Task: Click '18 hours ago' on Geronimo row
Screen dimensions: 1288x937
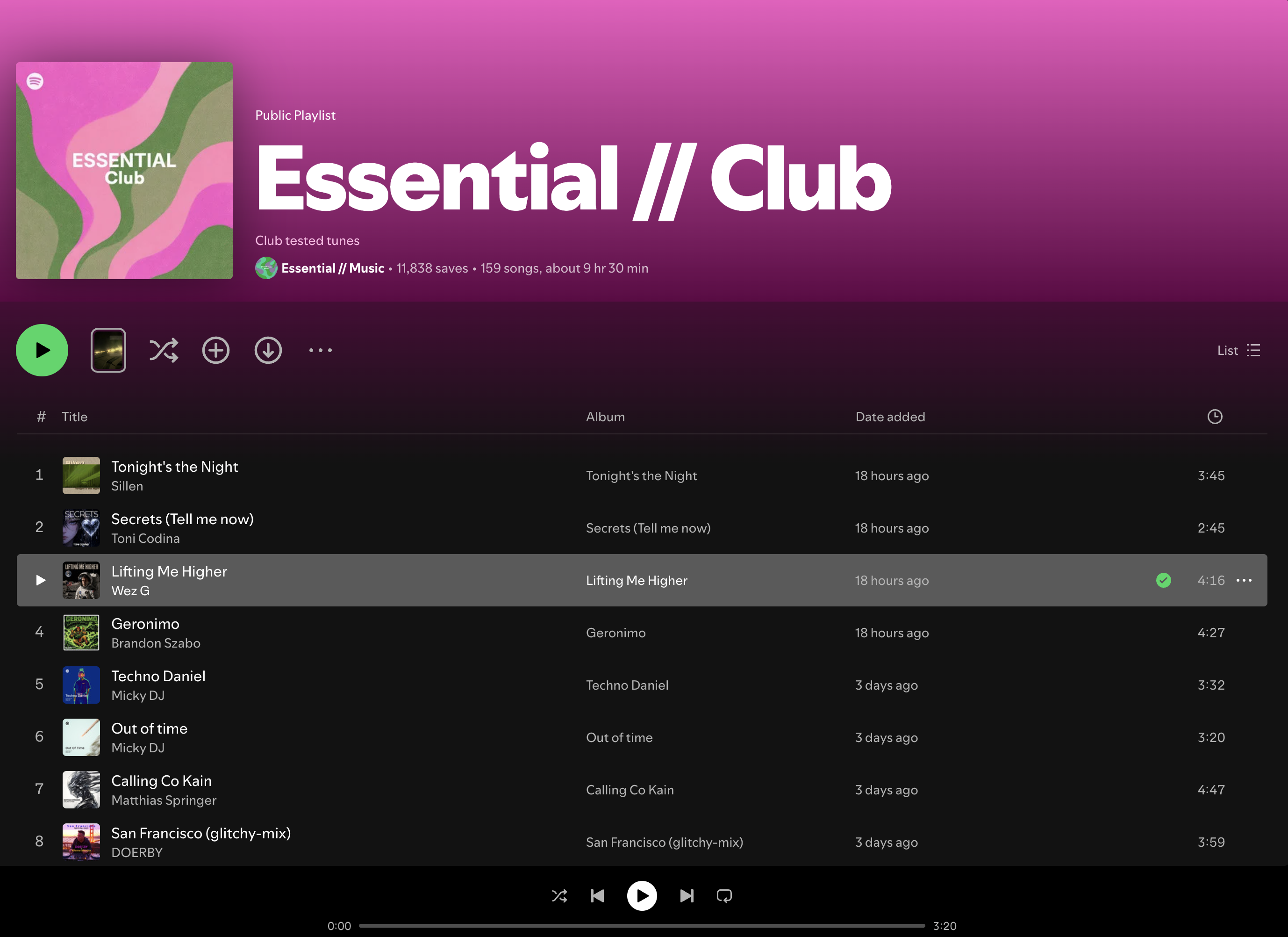Action: click(892, 633)
